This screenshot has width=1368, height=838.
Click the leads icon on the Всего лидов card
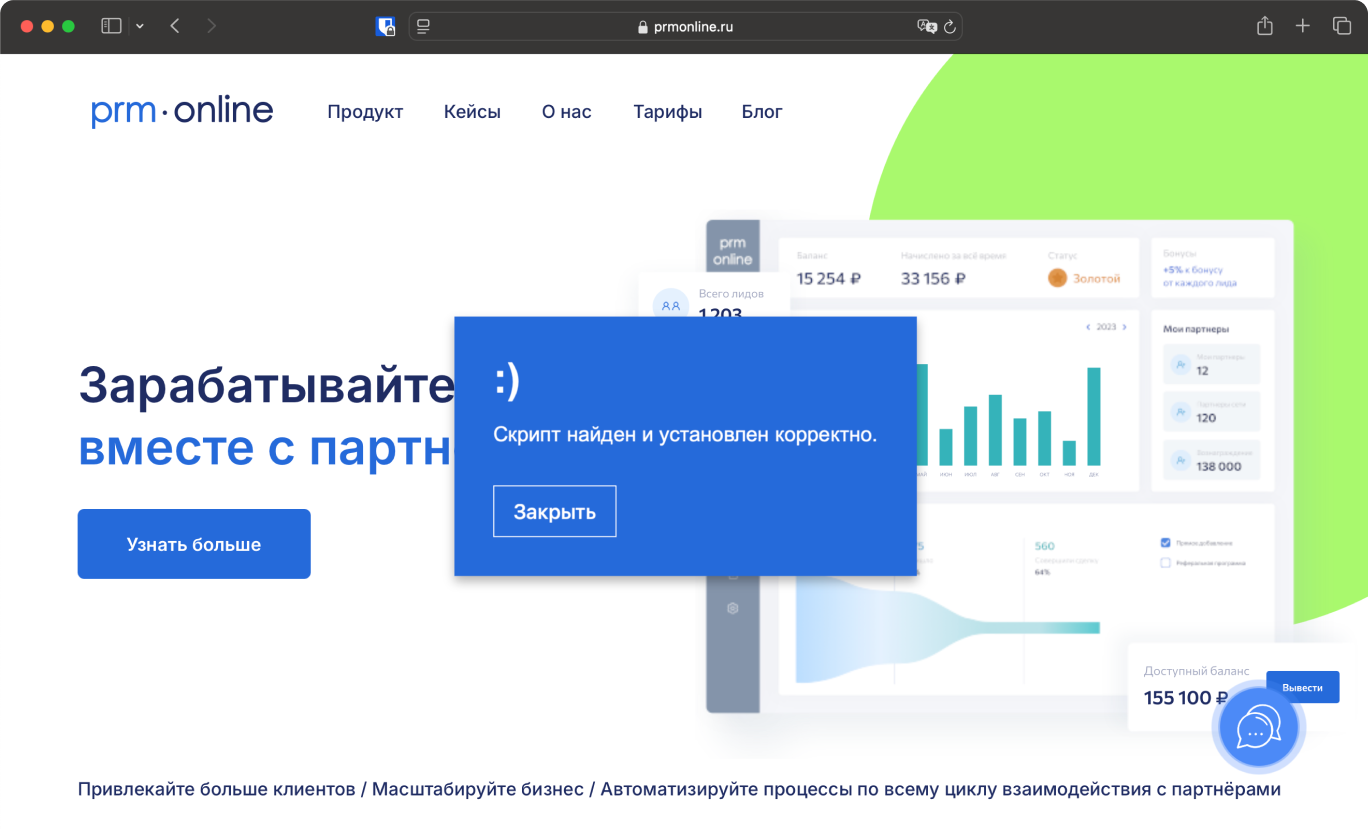(x=670, y=304)
